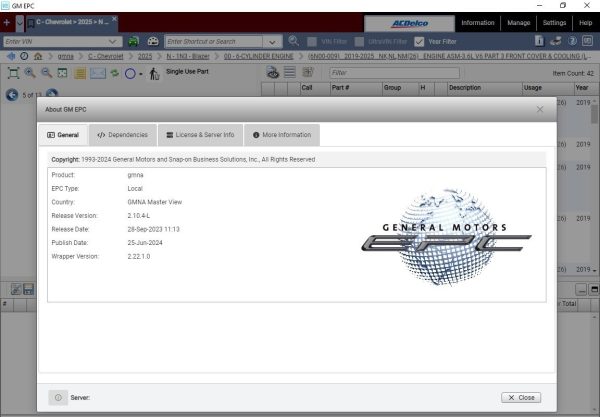
Task: Click the green expand illustration icon
Action: click(x=62, y=73)
